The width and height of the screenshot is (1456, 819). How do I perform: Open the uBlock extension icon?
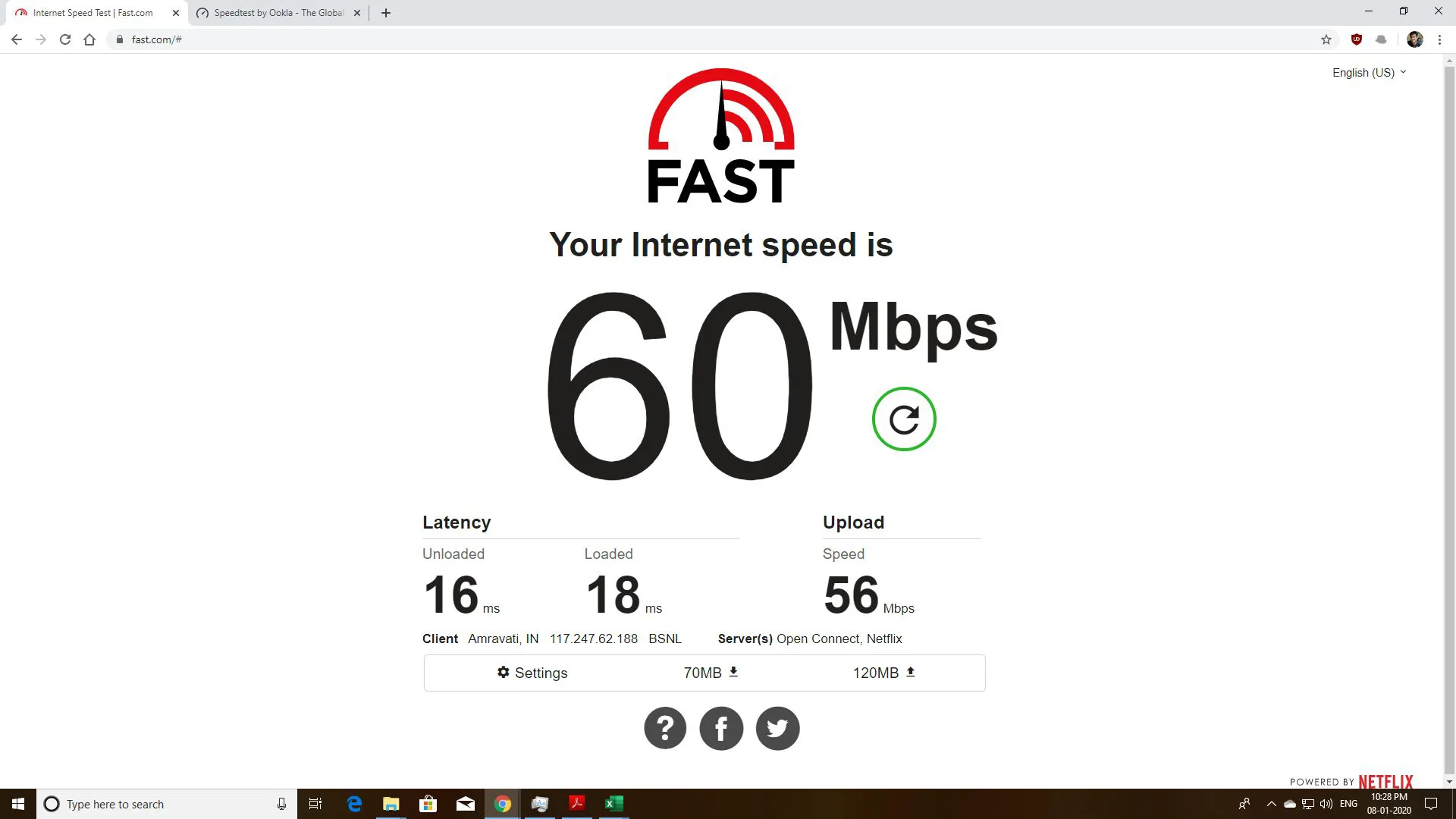[x=1357, y=39]
